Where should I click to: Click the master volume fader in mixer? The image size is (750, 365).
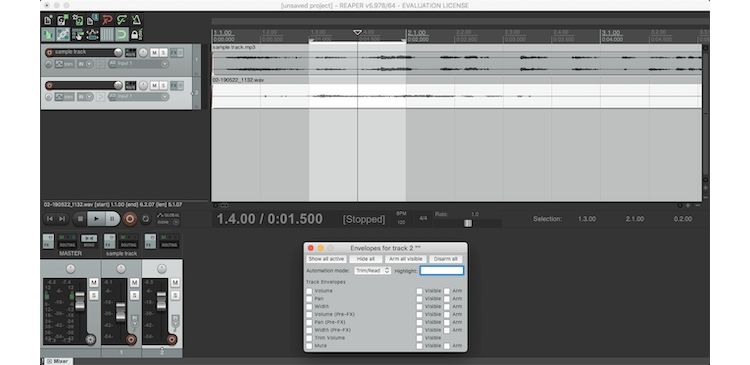80,301
